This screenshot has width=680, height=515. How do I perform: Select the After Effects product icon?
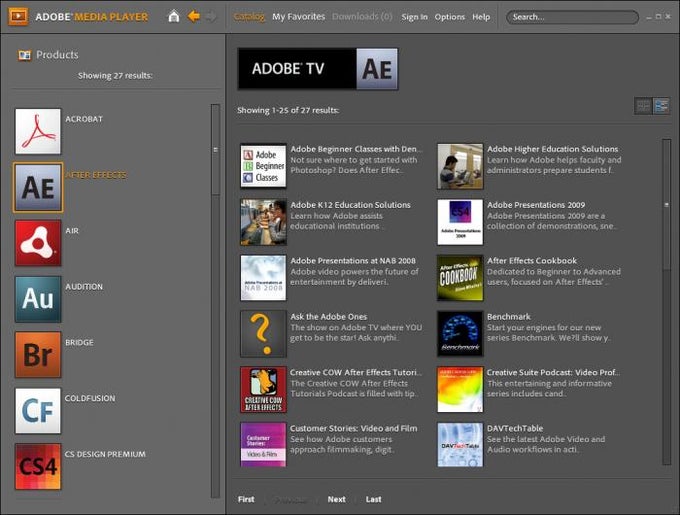pos(38,187)
